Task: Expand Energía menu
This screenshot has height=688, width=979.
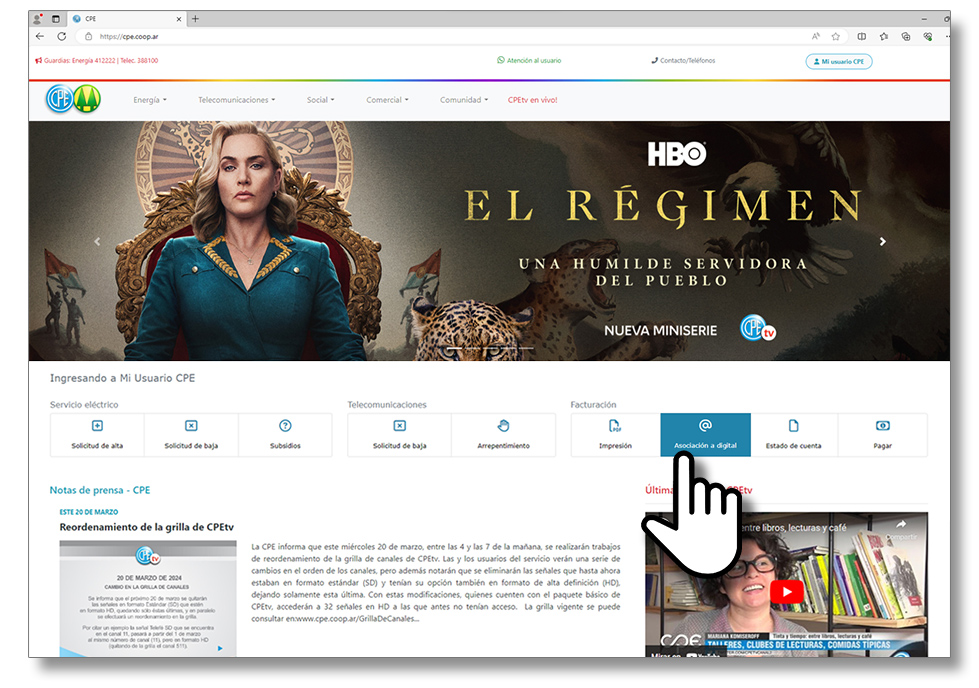Action: click(x=150, y=100)
